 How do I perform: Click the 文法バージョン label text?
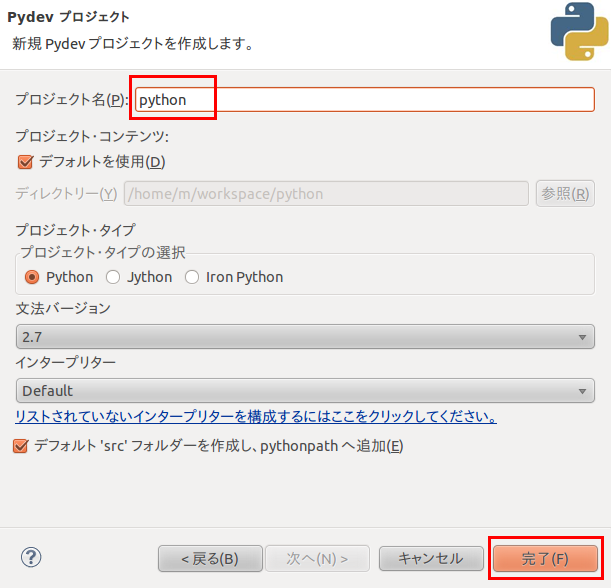[63, 308]
